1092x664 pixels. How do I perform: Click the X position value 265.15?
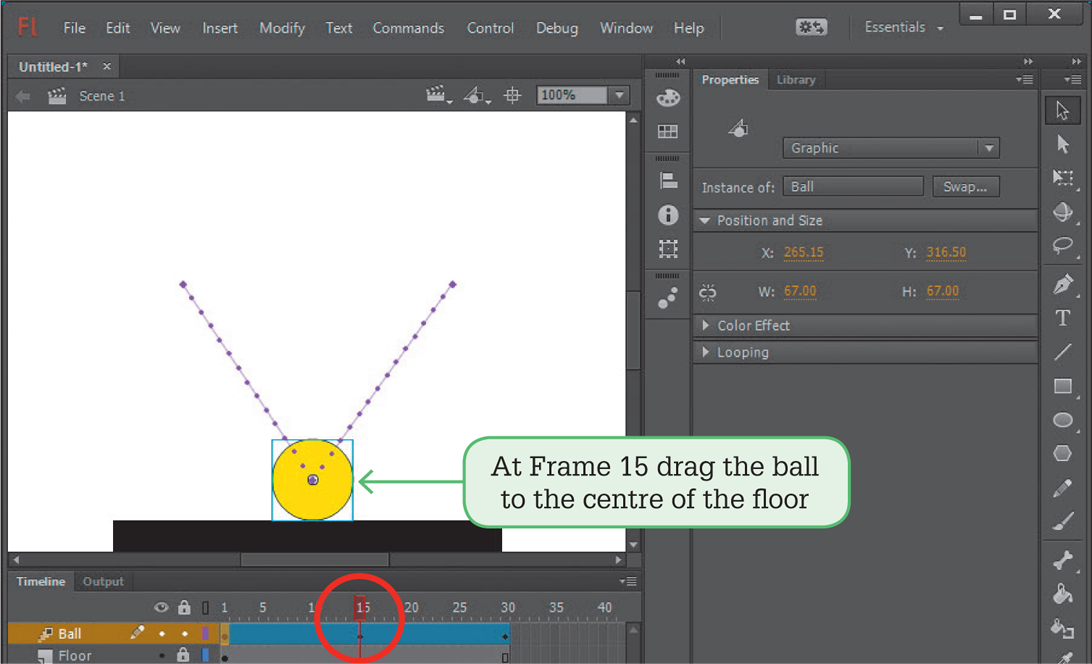tap(804, 252)
